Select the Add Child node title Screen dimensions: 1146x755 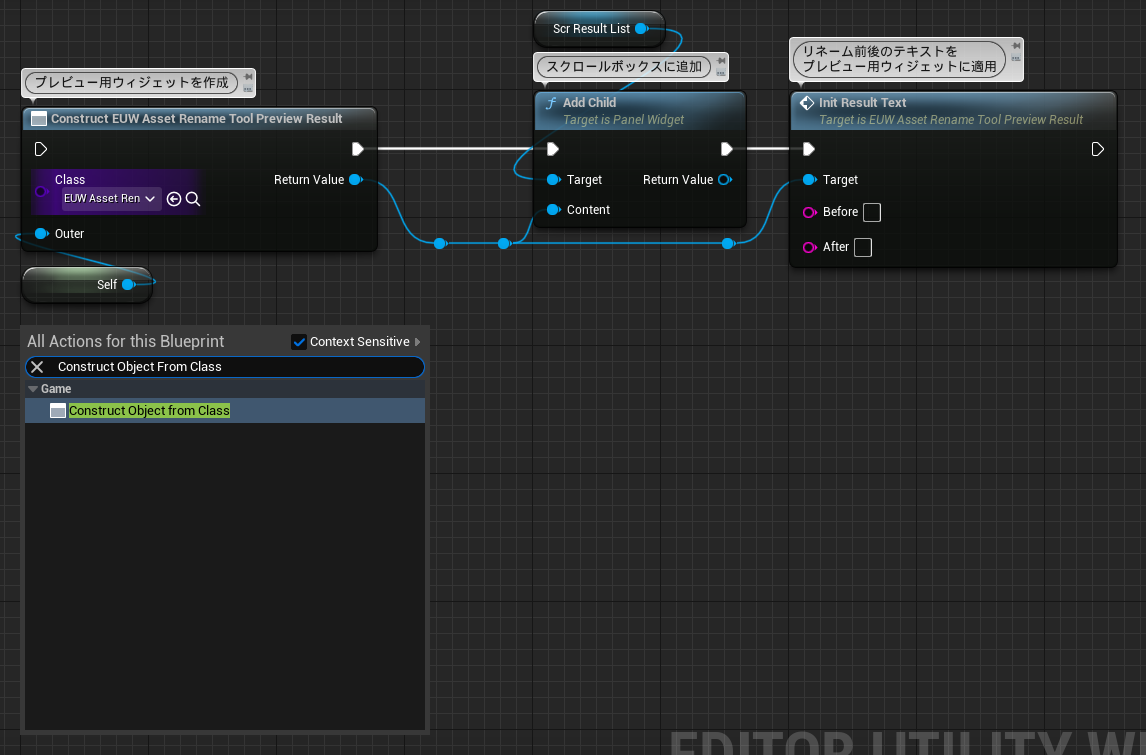pos(589,103)
